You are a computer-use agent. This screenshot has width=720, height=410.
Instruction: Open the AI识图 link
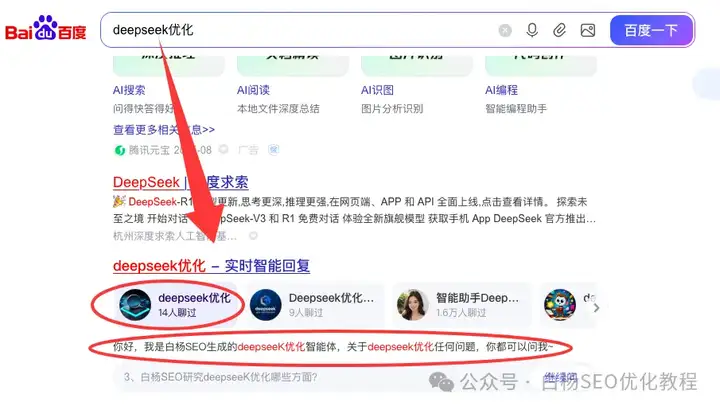coord(377,90)
